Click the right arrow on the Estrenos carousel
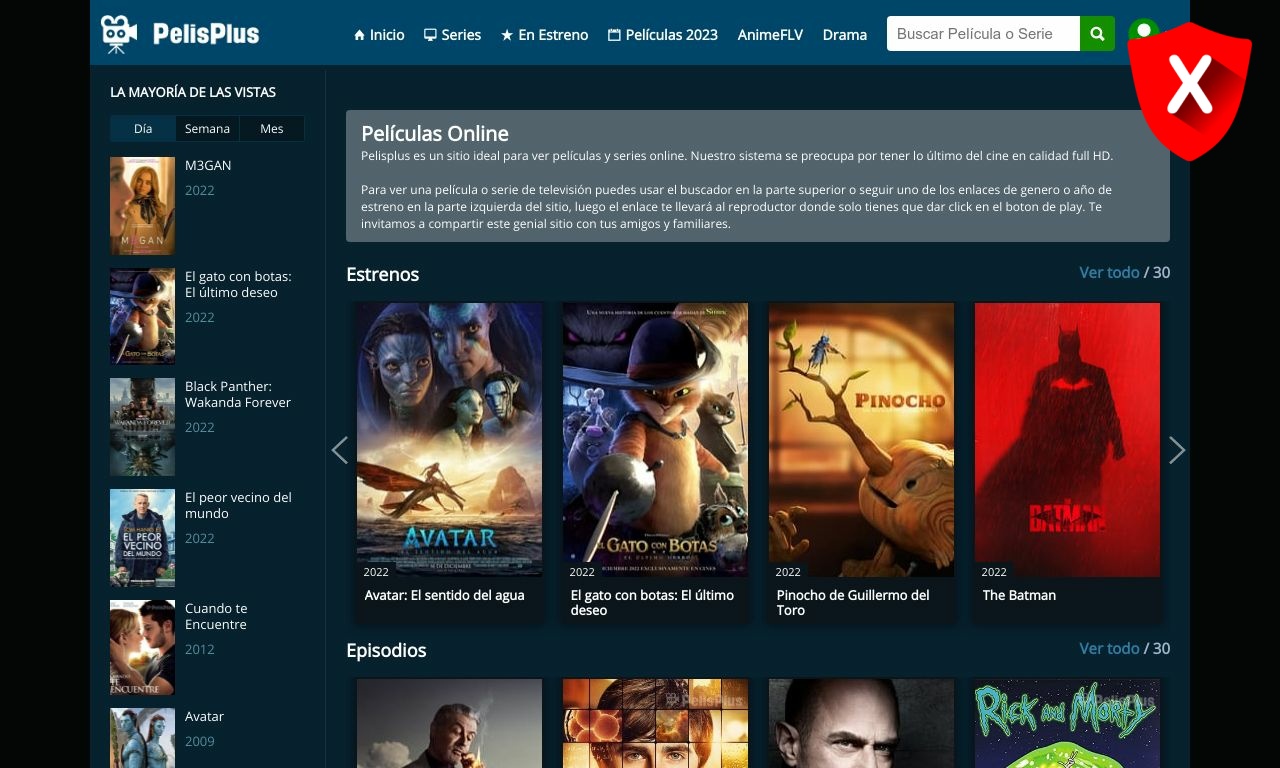1280x768 pixels. (x=1178, y=450)
